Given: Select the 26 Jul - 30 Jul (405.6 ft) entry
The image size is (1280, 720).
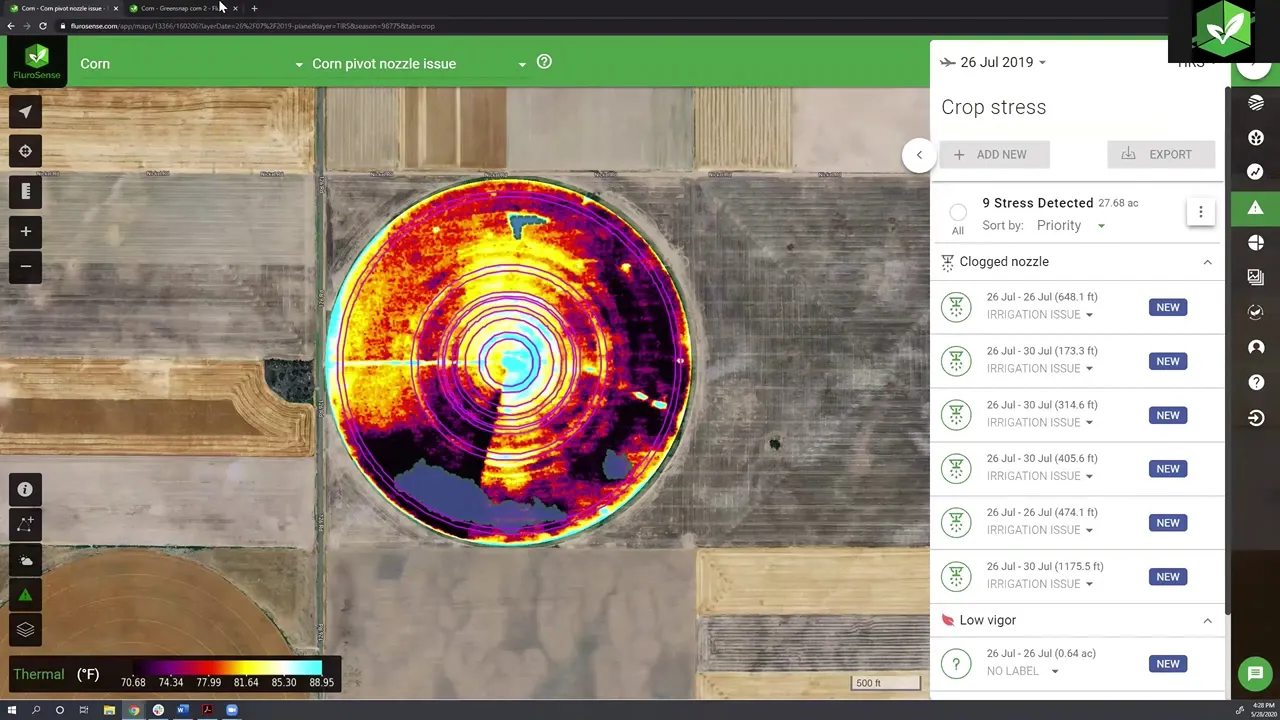Looking at the screenshot, I should click(x=1077, y=469).
